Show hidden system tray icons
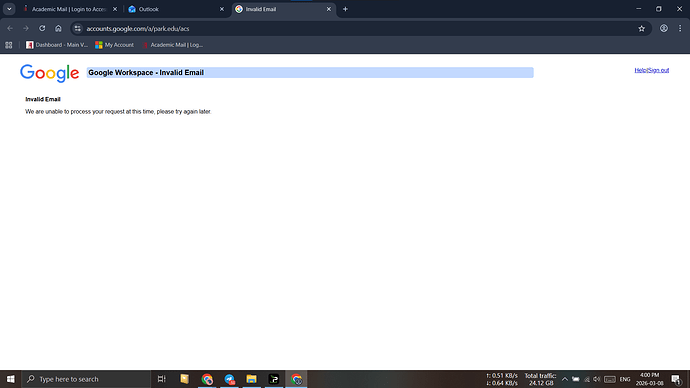Viewport: 690px width, 388px height. (x=565, y=379)
